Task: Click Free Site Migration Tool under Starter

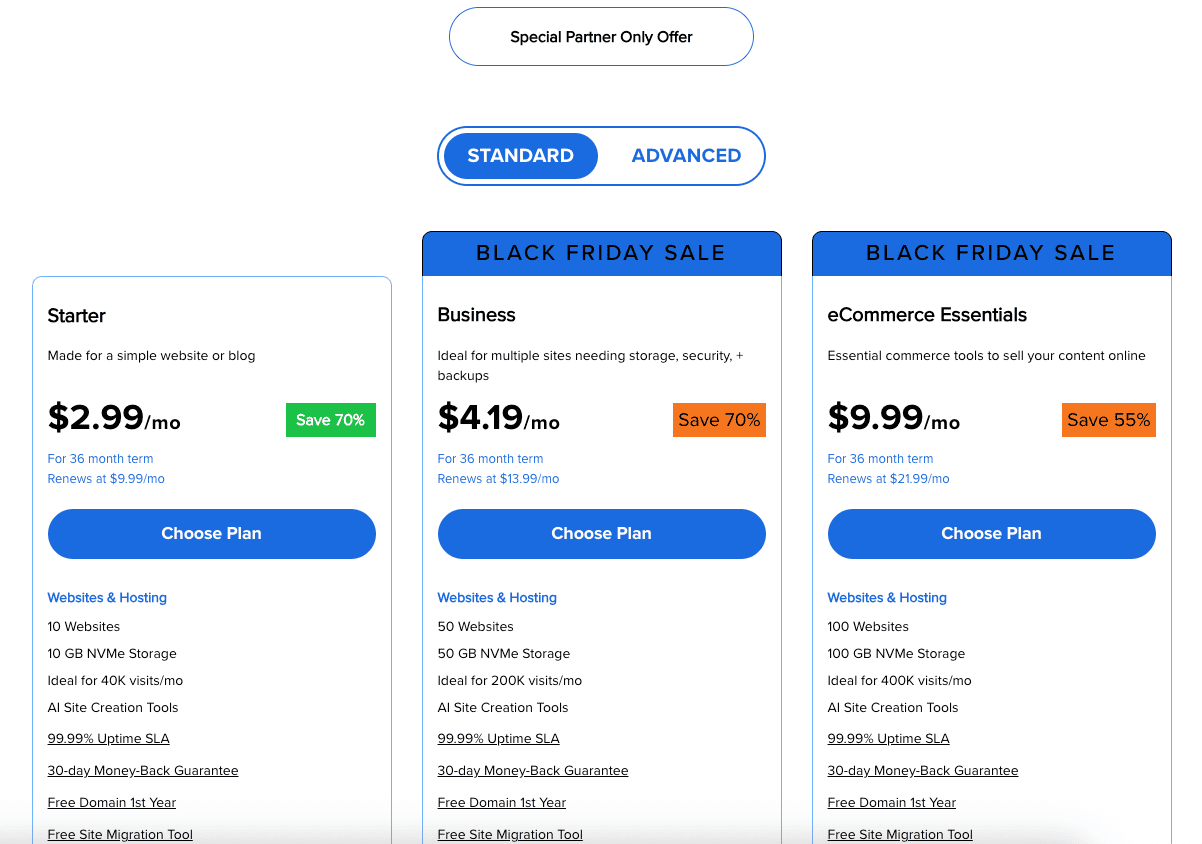Action: tap(120, 835)
